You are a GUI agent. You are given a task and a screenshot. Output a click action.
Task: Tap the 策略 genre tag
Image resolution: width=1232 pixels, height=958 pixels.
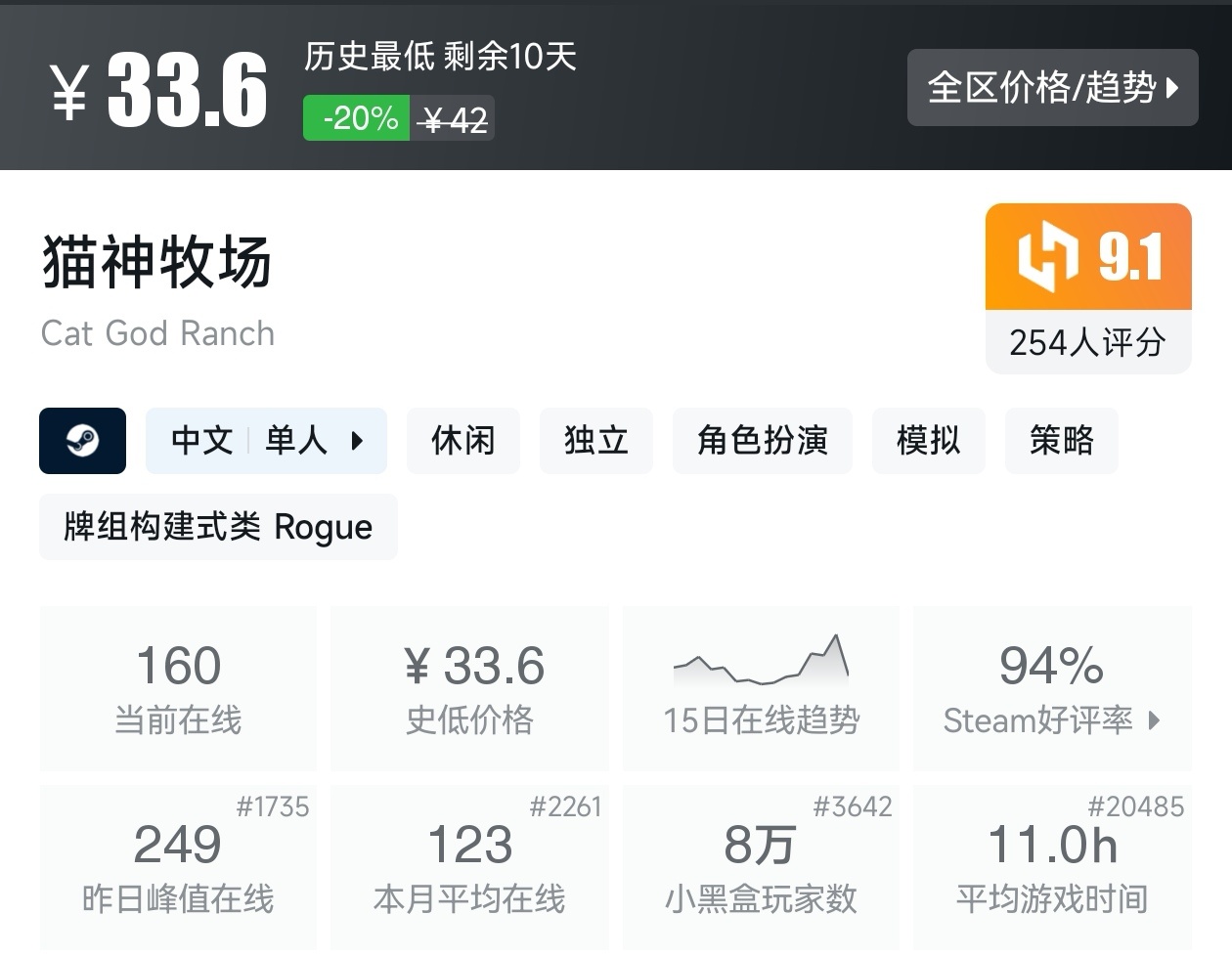pyautogui.click(x=1061, y=441)
